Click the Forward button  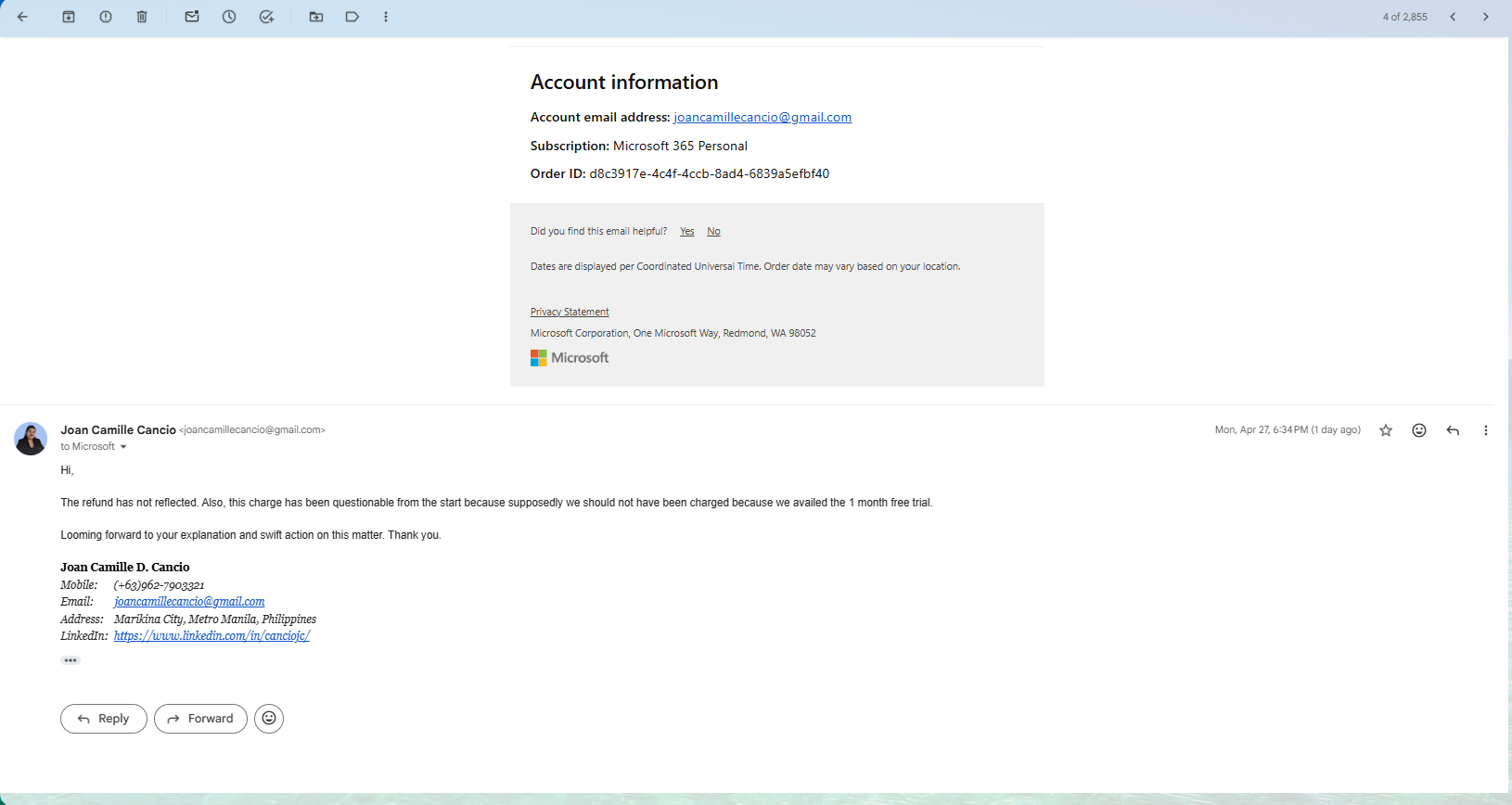coord(200,719)
